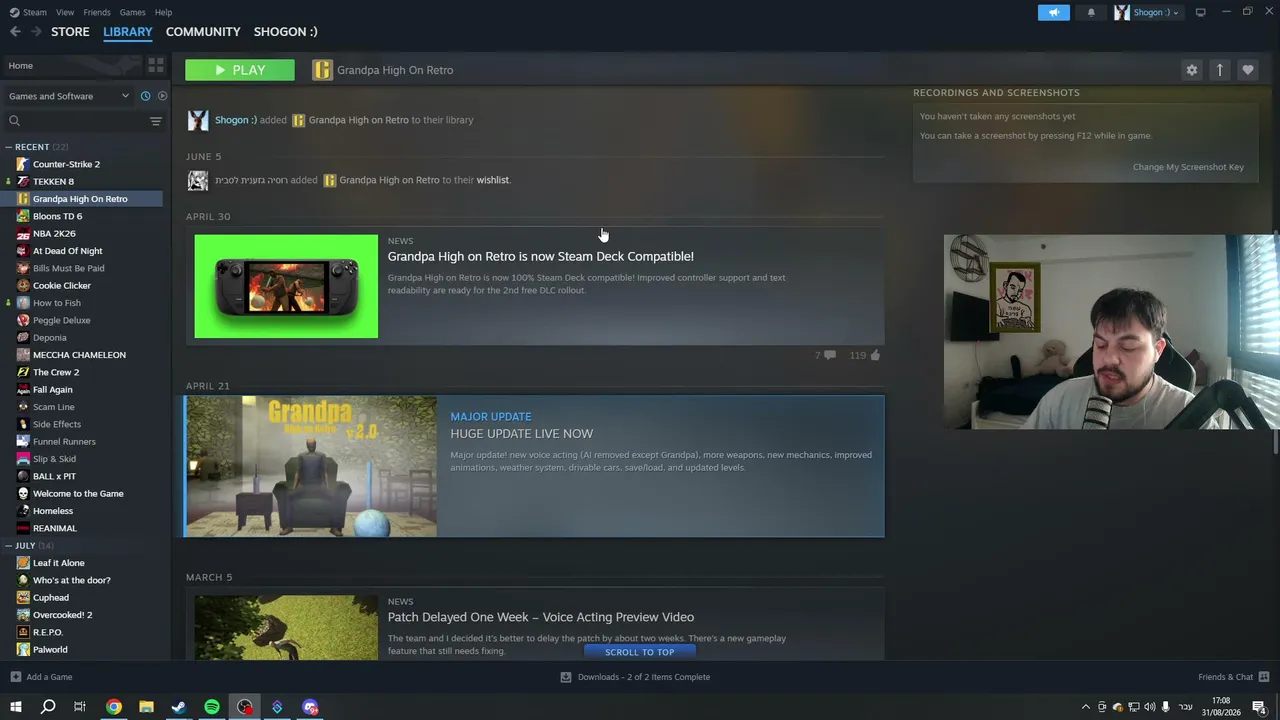Expand the Games and Software dropdown
This screenshot has height=720, width=1280.
[x=69, y=96]
